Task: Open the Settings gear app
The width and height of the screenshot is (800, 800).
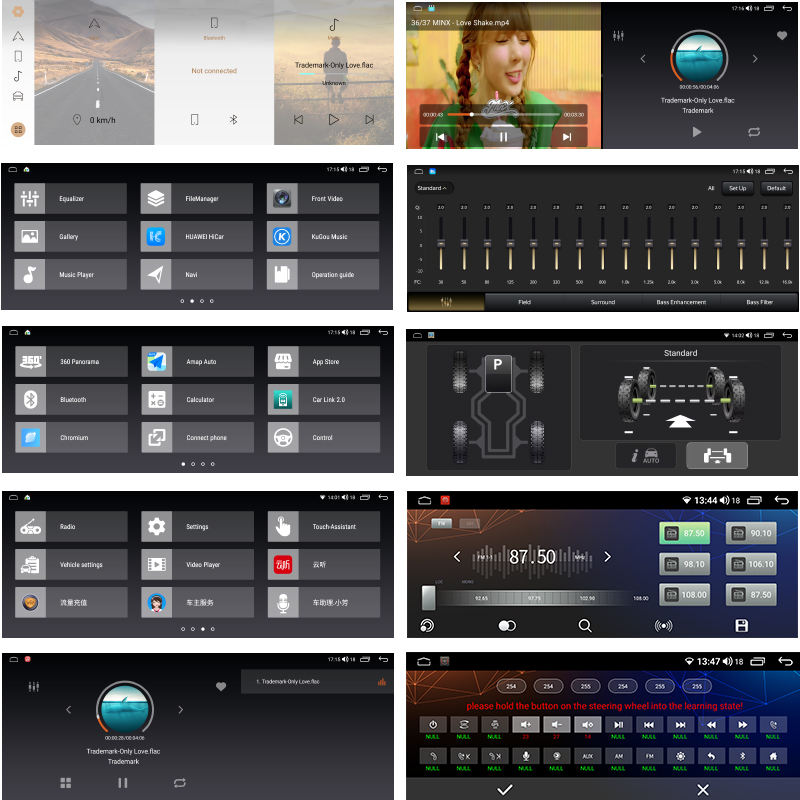Action: 197,527
